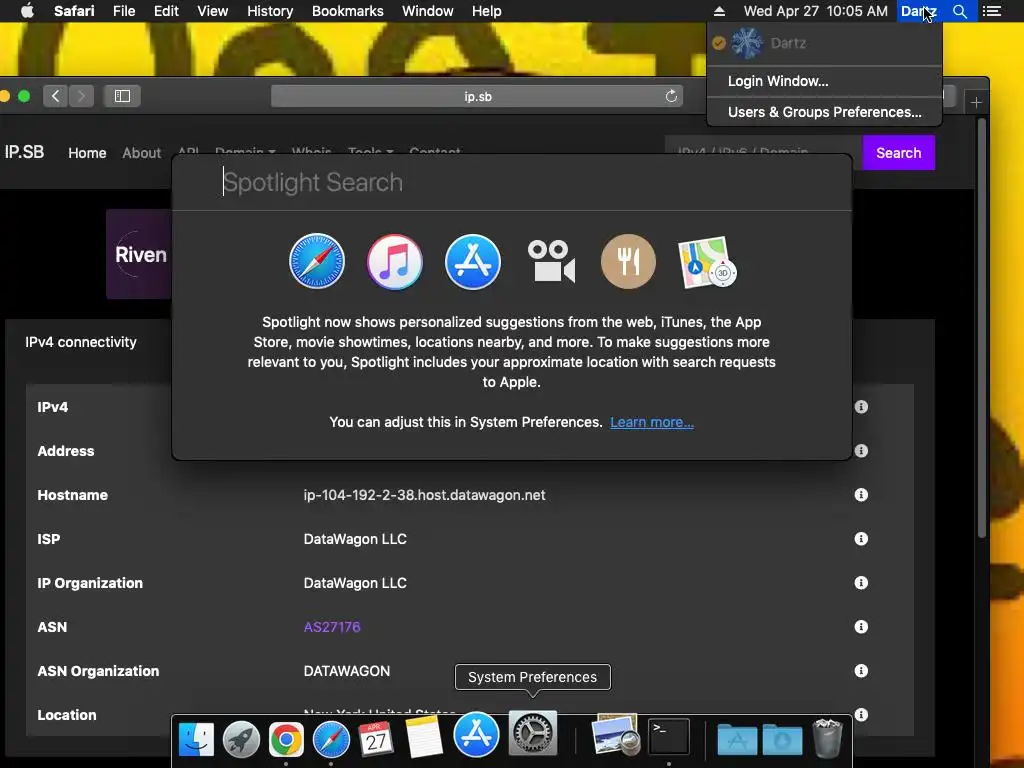Open Terminal from the Dock
The width and height of the screenshot is (1024, 768).
click(x=669, y=736)
